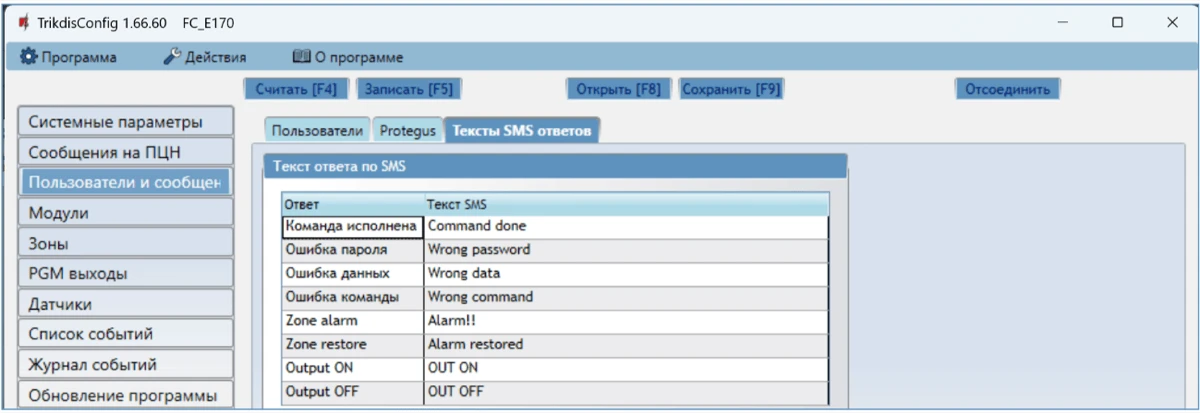
Task: Click the TrikdisConfig app icon in title bar
Action: pyautogui.click(x=24, y=22)
